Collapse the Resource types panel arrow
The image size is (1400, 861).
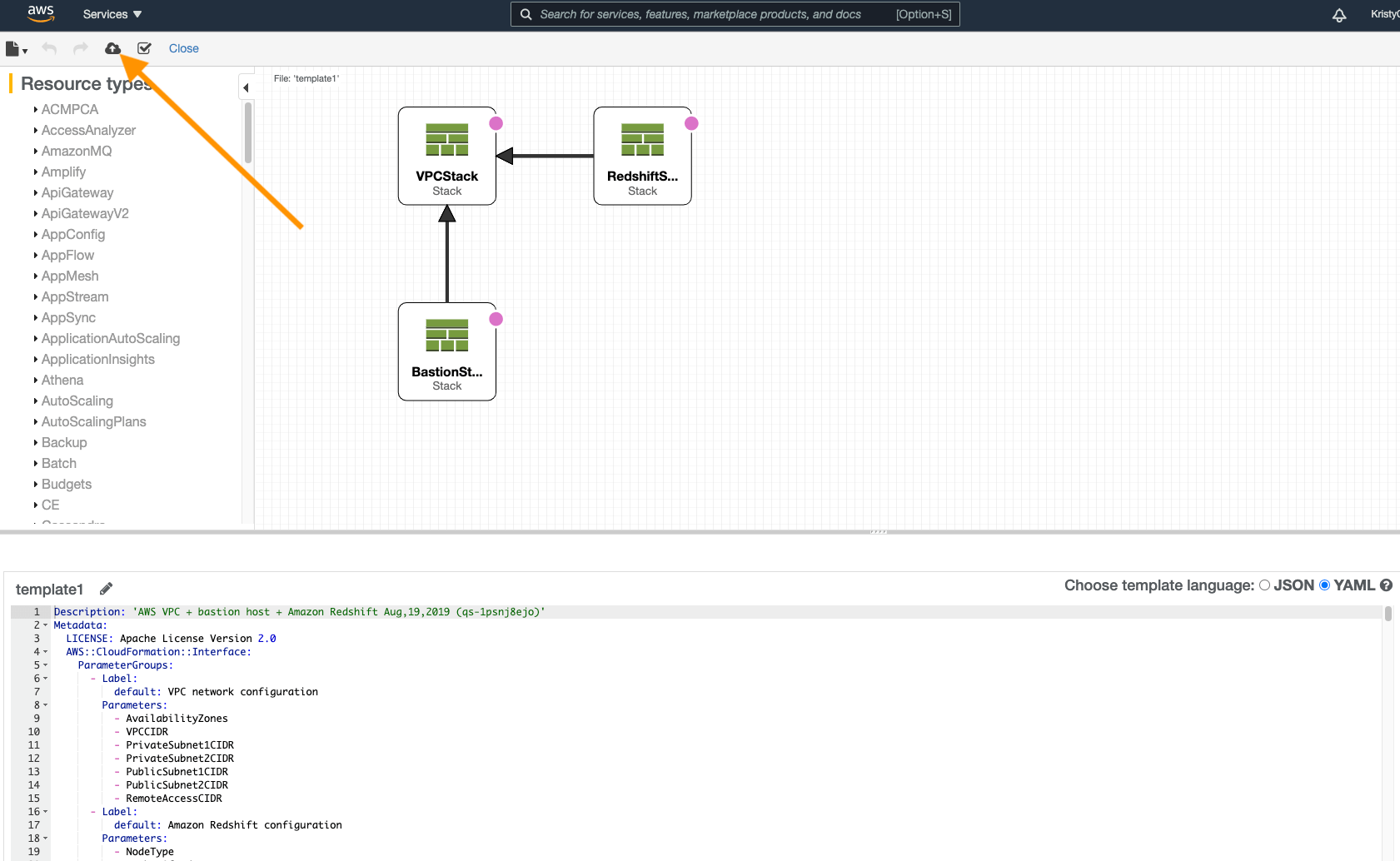click(x=246, y=87)
